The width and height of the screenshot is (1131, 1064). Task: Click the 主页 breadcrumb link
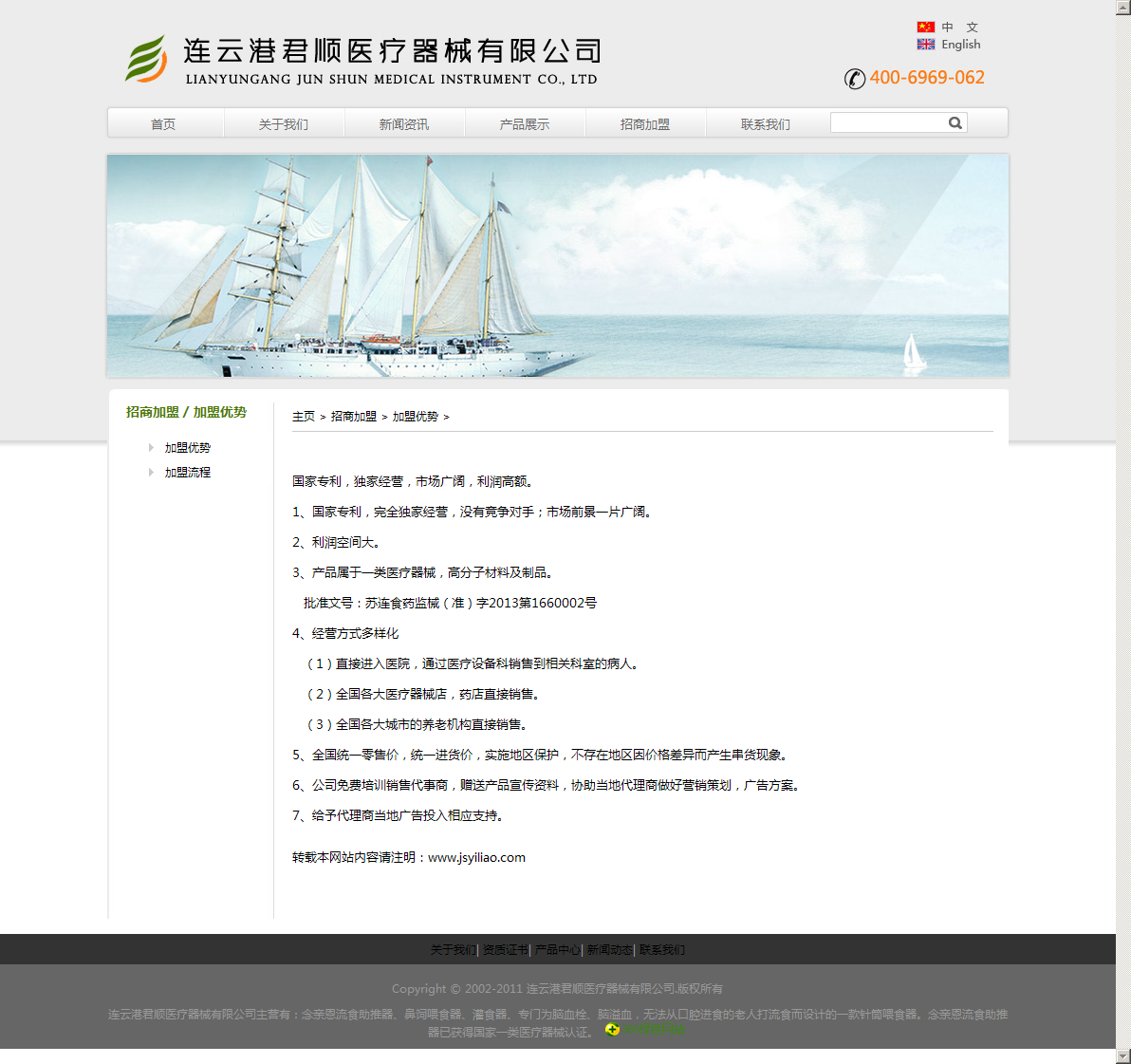pyautogui.click(x=304, y=417)
